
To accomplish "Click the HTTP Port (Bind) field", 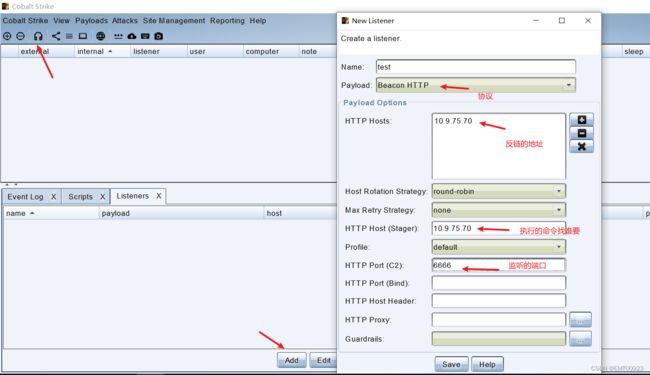I will [498, 283].
